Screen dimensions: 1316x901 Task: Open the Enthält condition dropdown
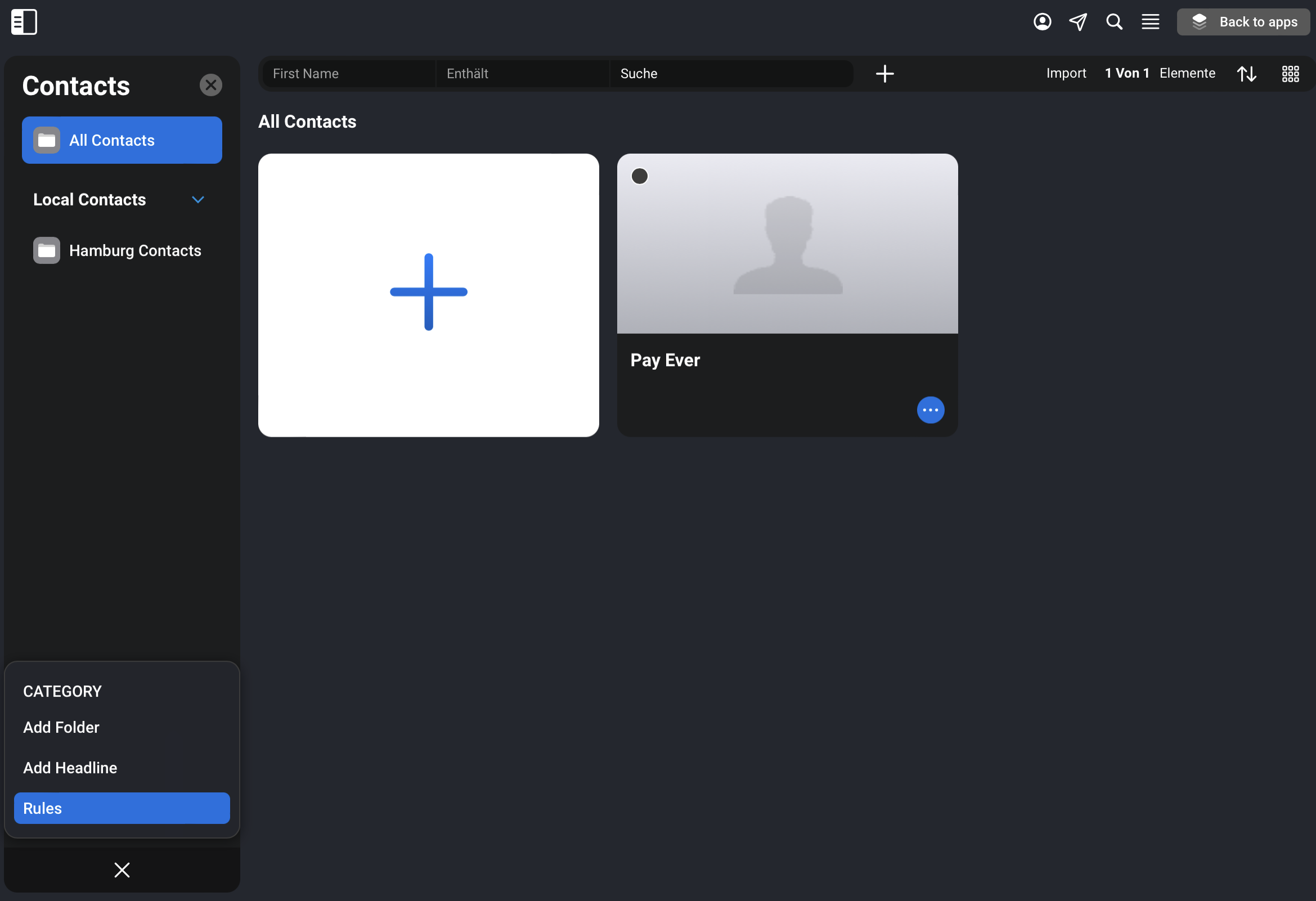click(523, 74)
